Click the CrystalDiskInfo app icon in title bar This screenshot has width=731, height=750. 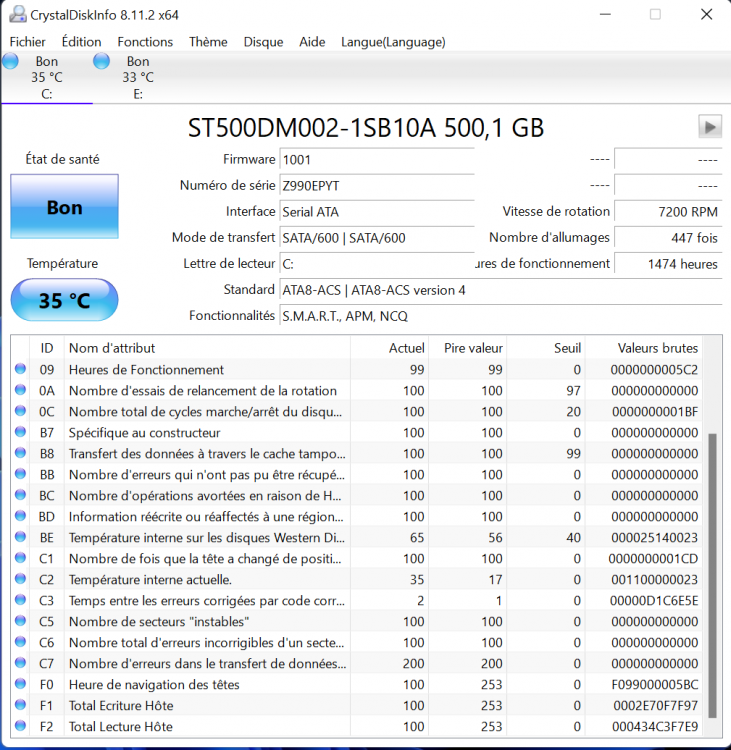coord(16,14)
